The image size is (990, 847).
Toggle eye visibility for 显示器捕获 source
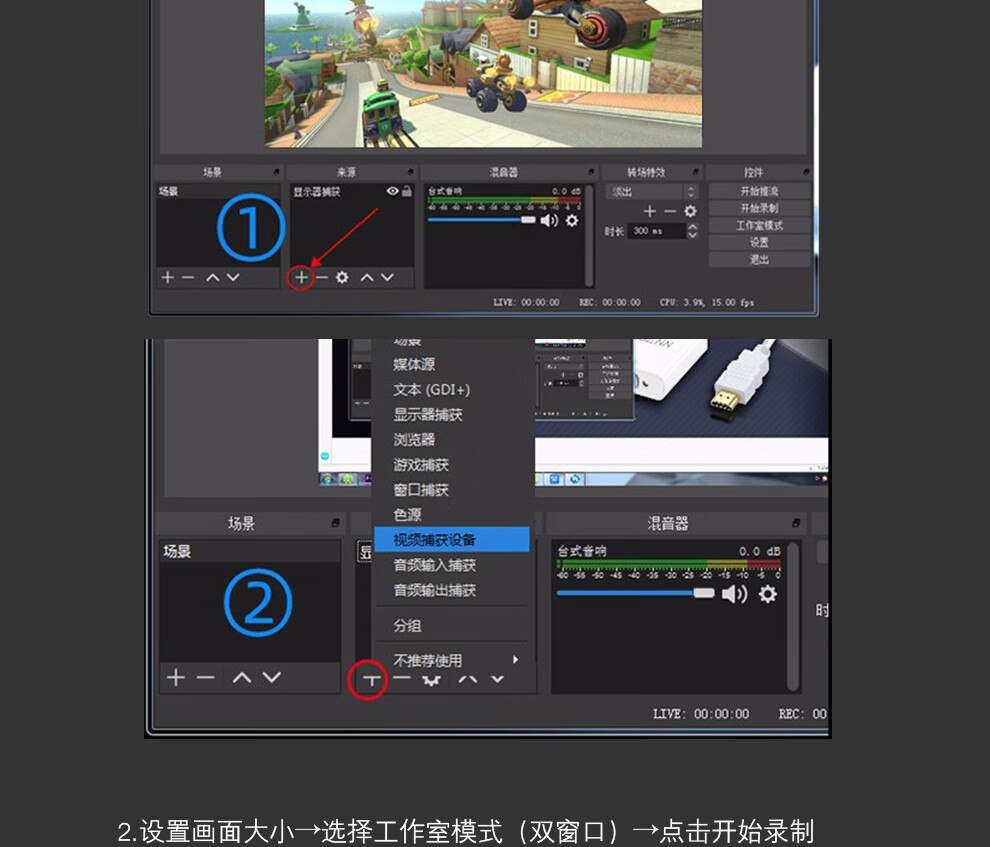[392, 191]
